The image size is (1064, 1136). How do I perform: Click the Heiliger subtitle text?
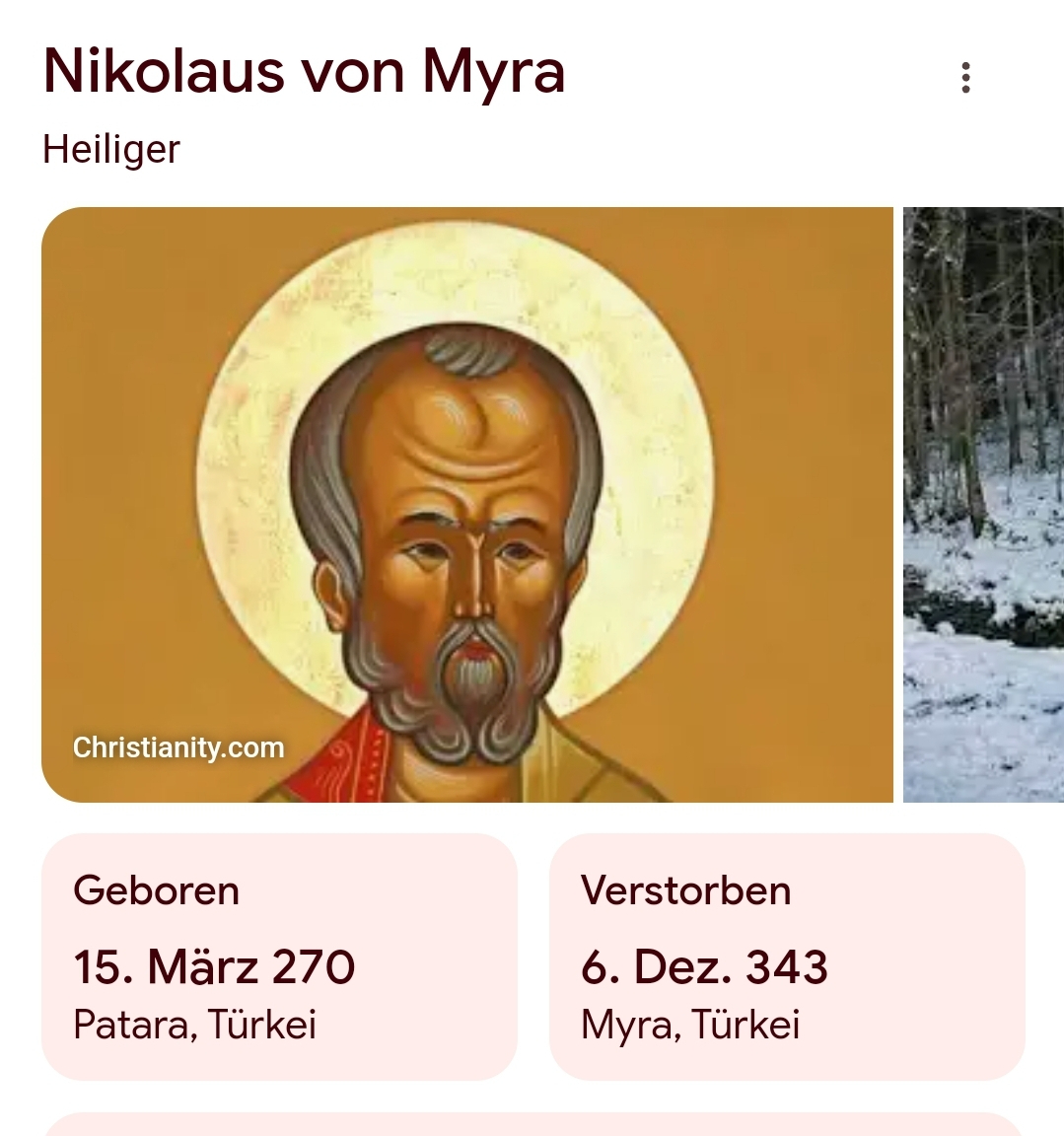pos(111,150)
